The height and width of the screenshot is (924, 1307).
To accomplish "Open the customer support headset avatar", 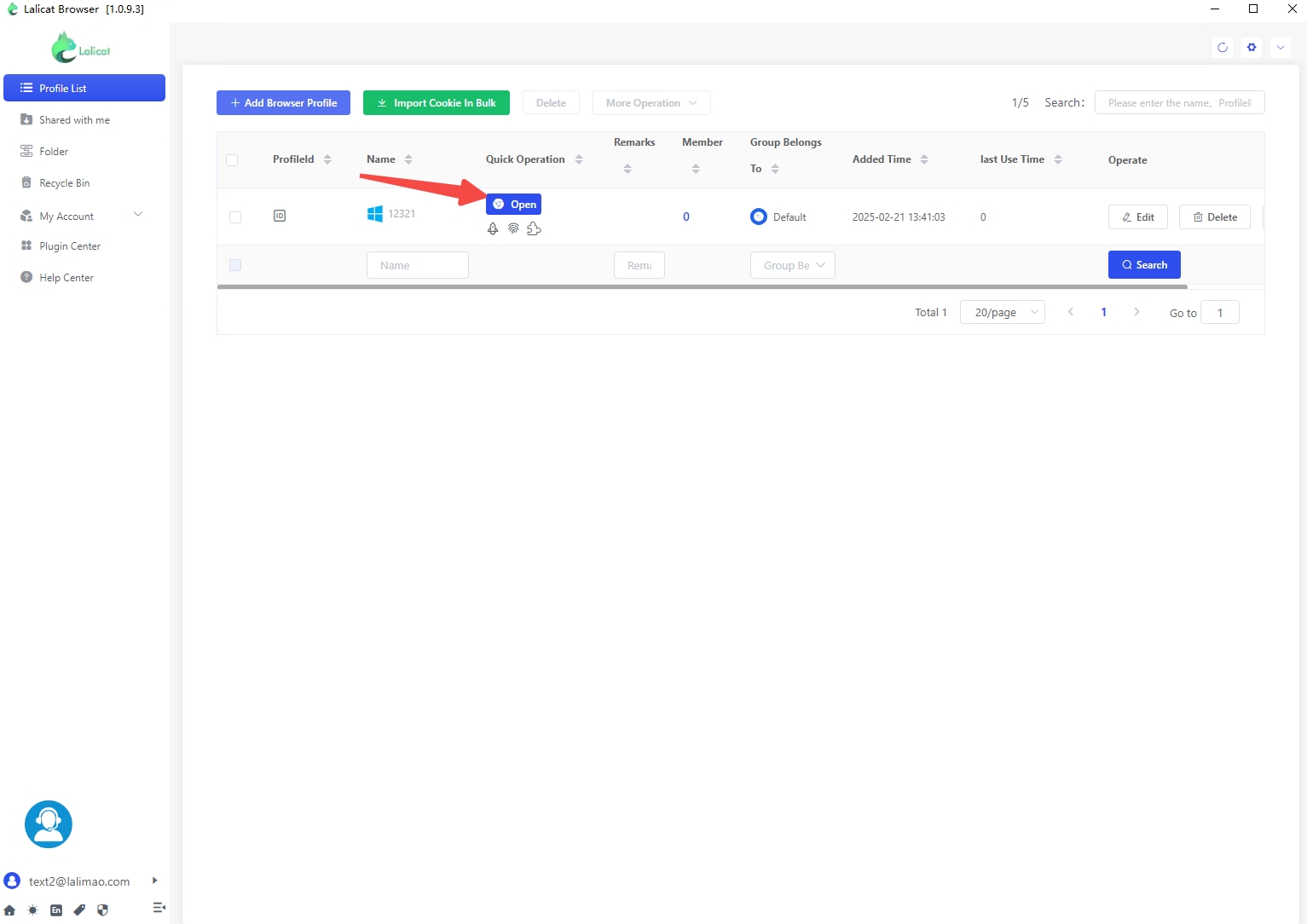I will (x=49, y=823).
